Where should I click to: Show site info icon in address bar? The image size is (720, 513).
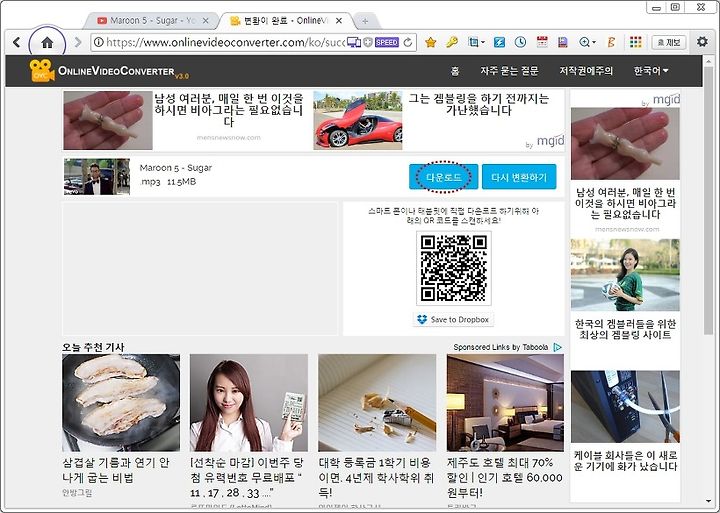(98, 42)
